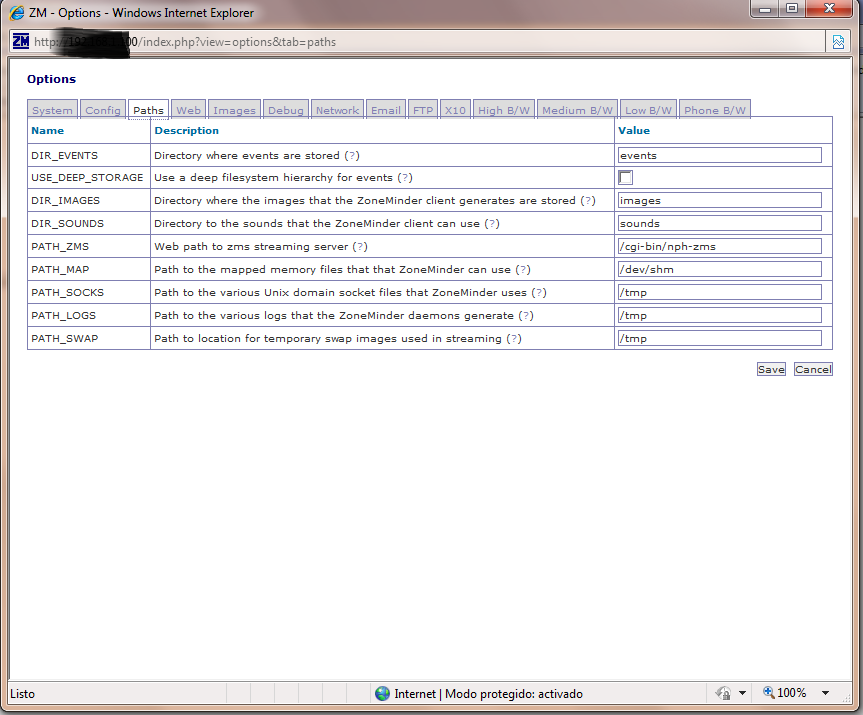Open the security status dropdown arrow
This screenshot has width=863, height=715.
pos(742,693)
